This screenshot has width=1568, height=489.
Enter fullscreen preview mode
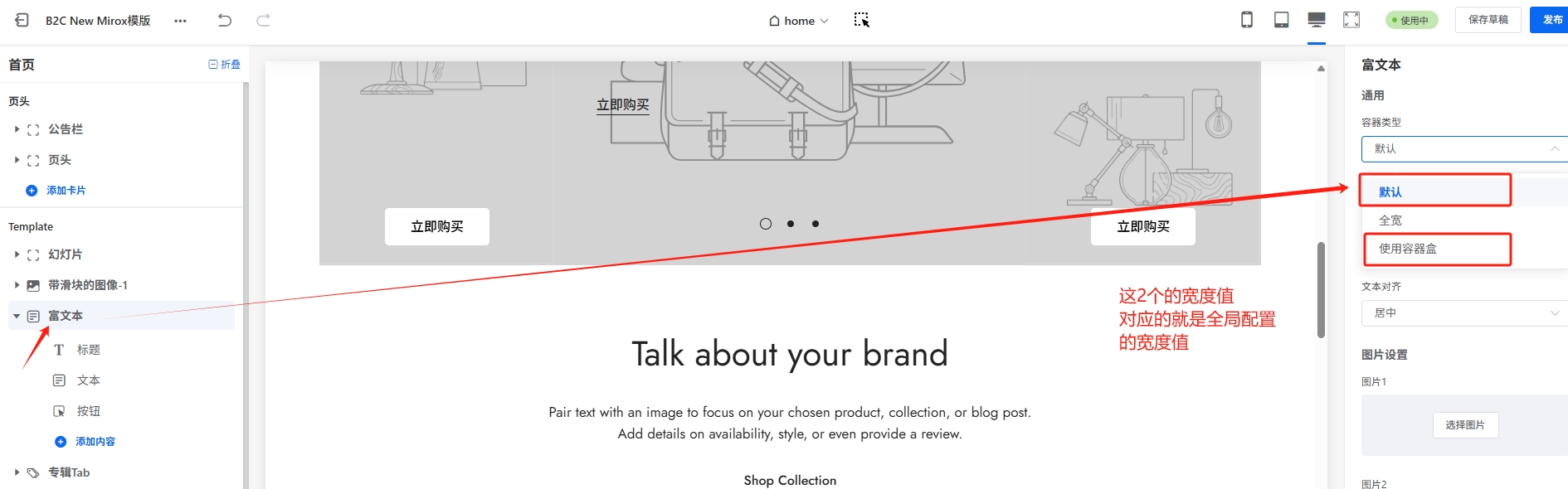click(1351, 20)
